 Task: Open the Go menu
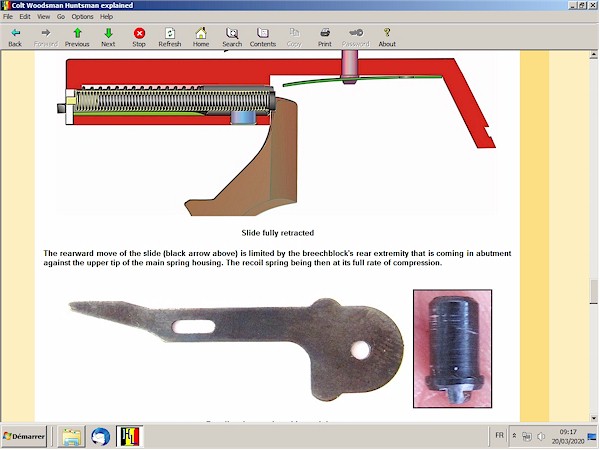(x=61, y=16)
